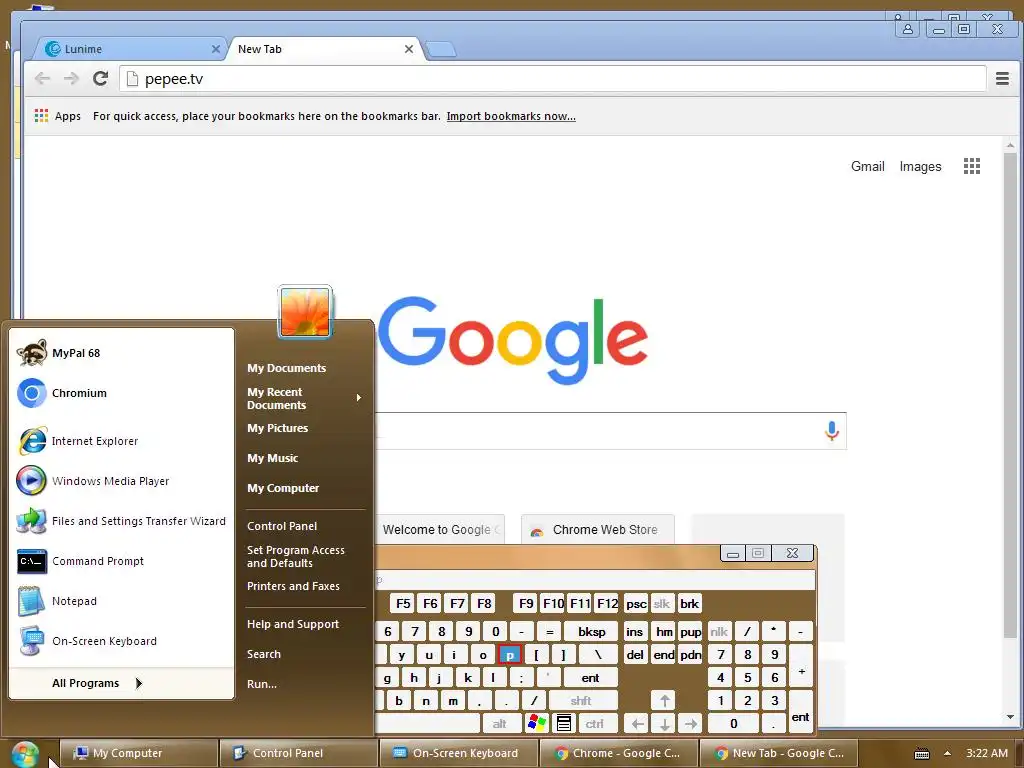The image size is (1024, 768).
Task: Open My Music in Start menu
Action: click(273, 458)
